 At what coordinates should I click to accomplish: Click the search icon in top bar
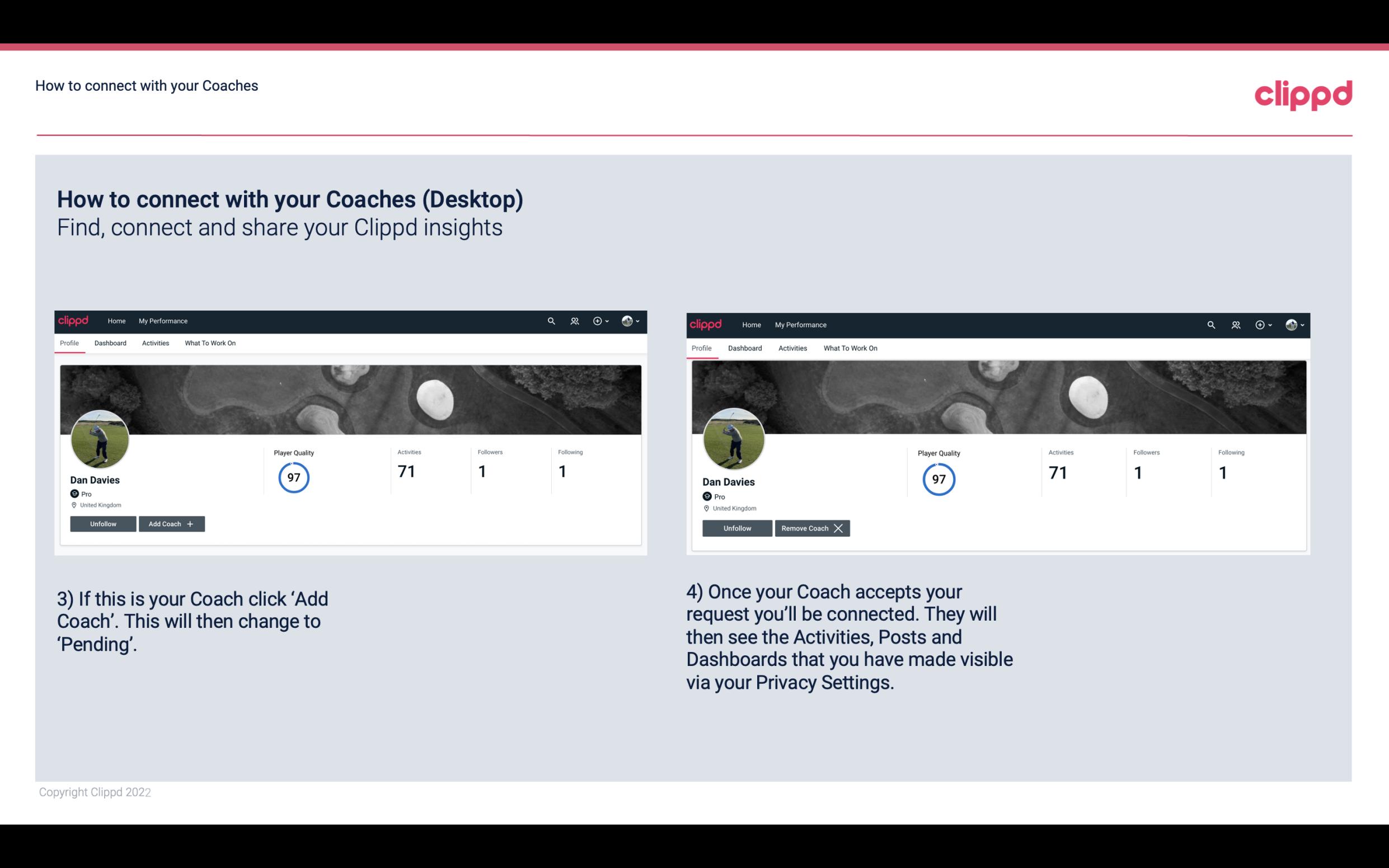[552, 321]
